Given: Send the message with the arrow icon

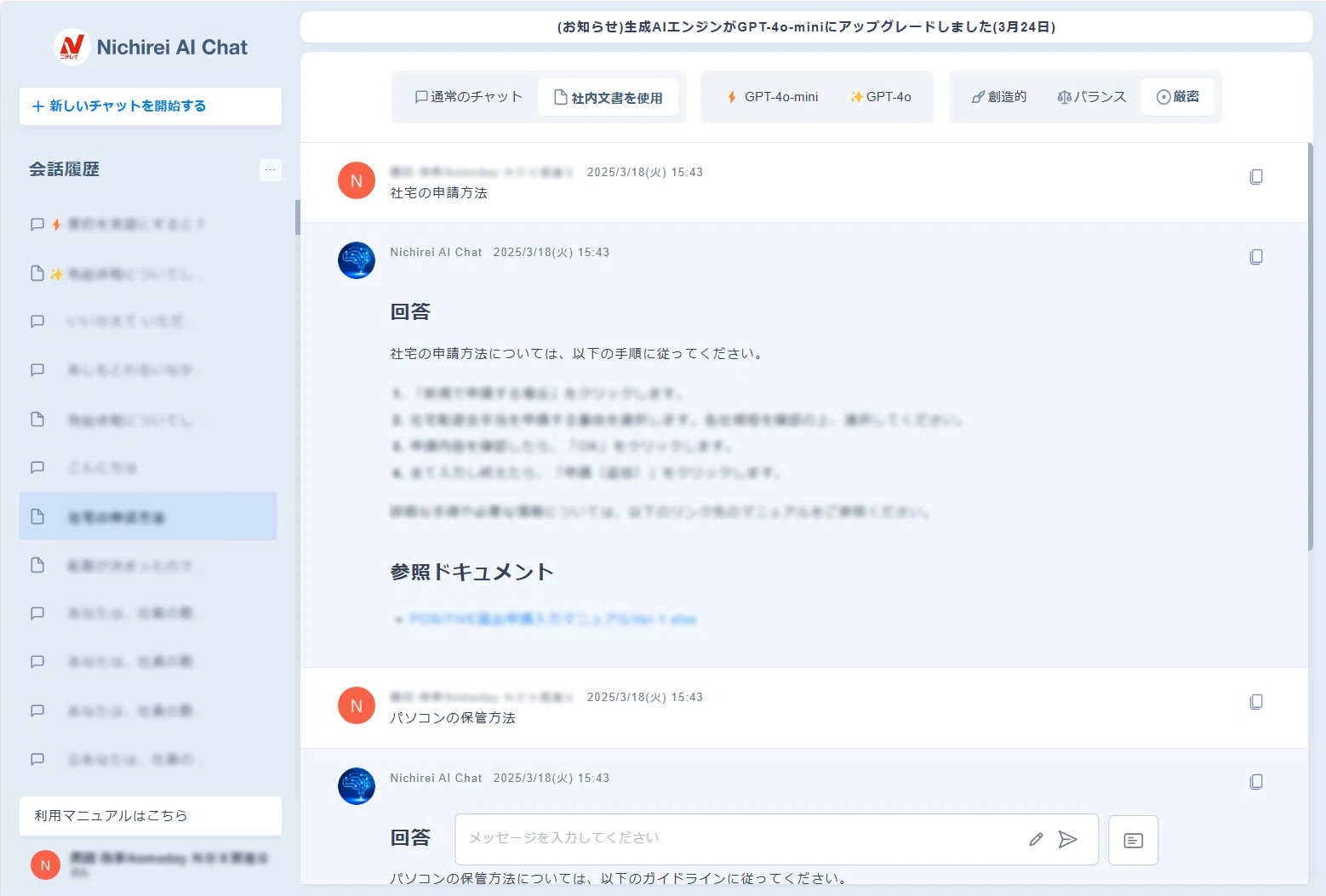Looking at the screenshot, I should pyautogui.click(x=1068, y=840).
